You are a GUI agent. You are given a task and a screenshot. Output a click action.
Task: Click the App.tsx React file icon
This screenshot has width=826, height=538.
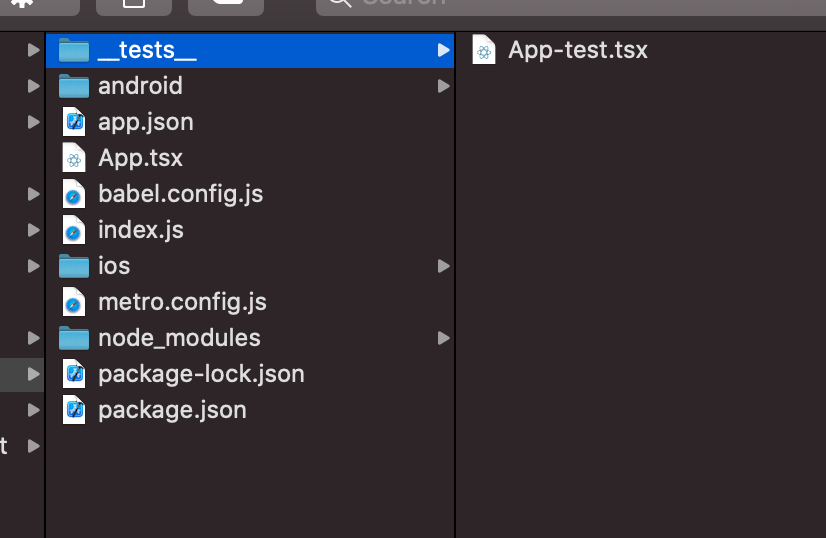pos(74,158)
